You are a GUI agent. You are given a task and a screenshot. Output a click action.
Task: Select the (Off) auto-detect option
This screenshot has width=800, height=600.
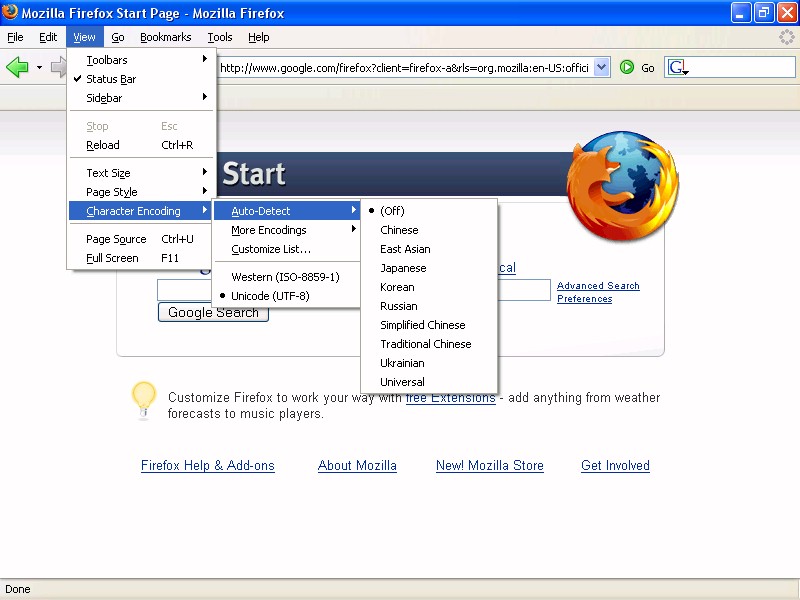click(429, 211)
